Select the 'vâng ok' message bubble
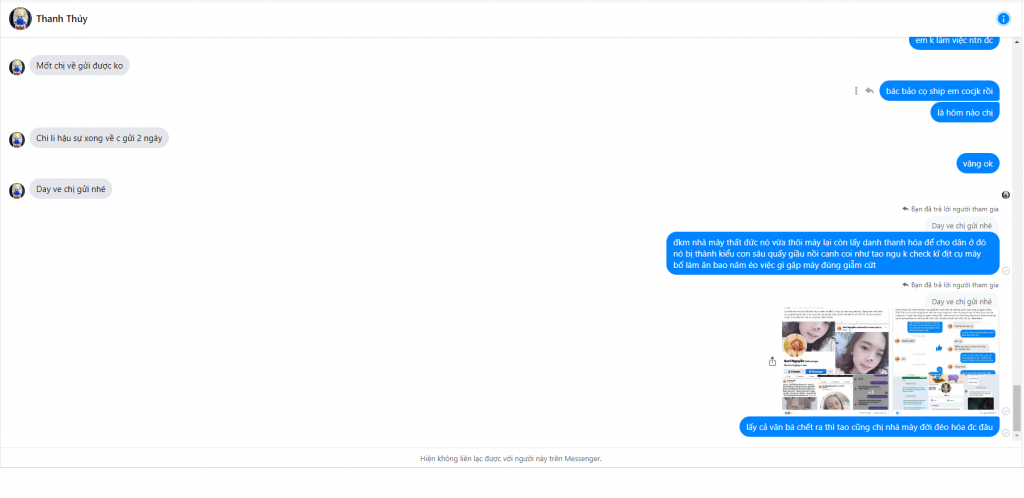 pyautogui.click(x=978, y=163)
